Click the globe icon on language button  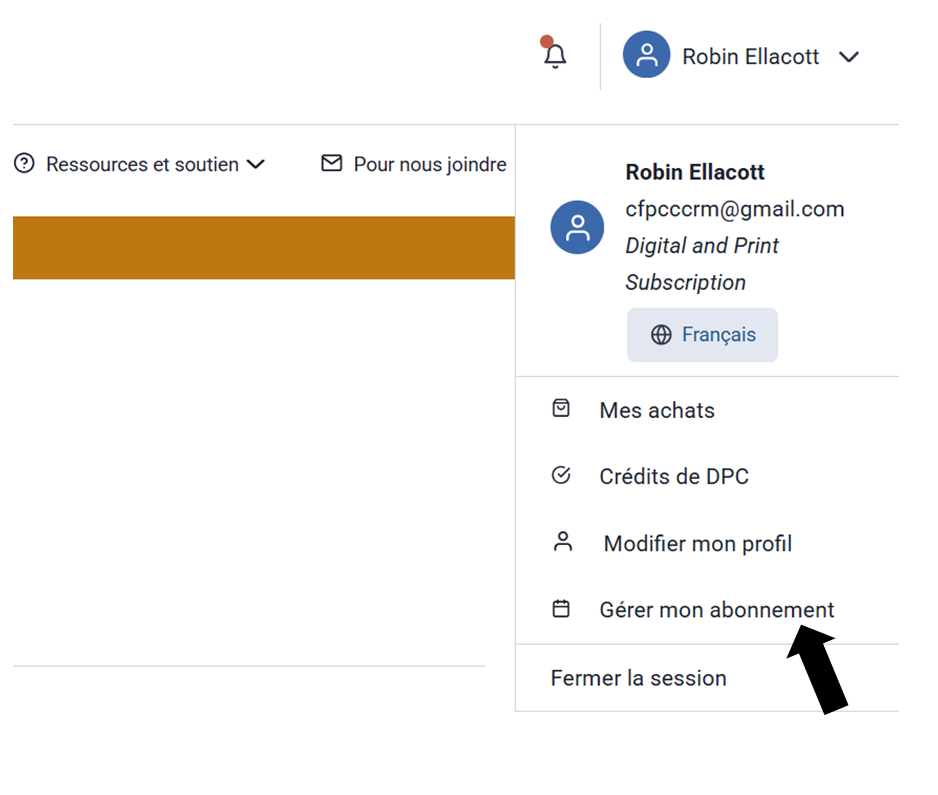[661, 335]
